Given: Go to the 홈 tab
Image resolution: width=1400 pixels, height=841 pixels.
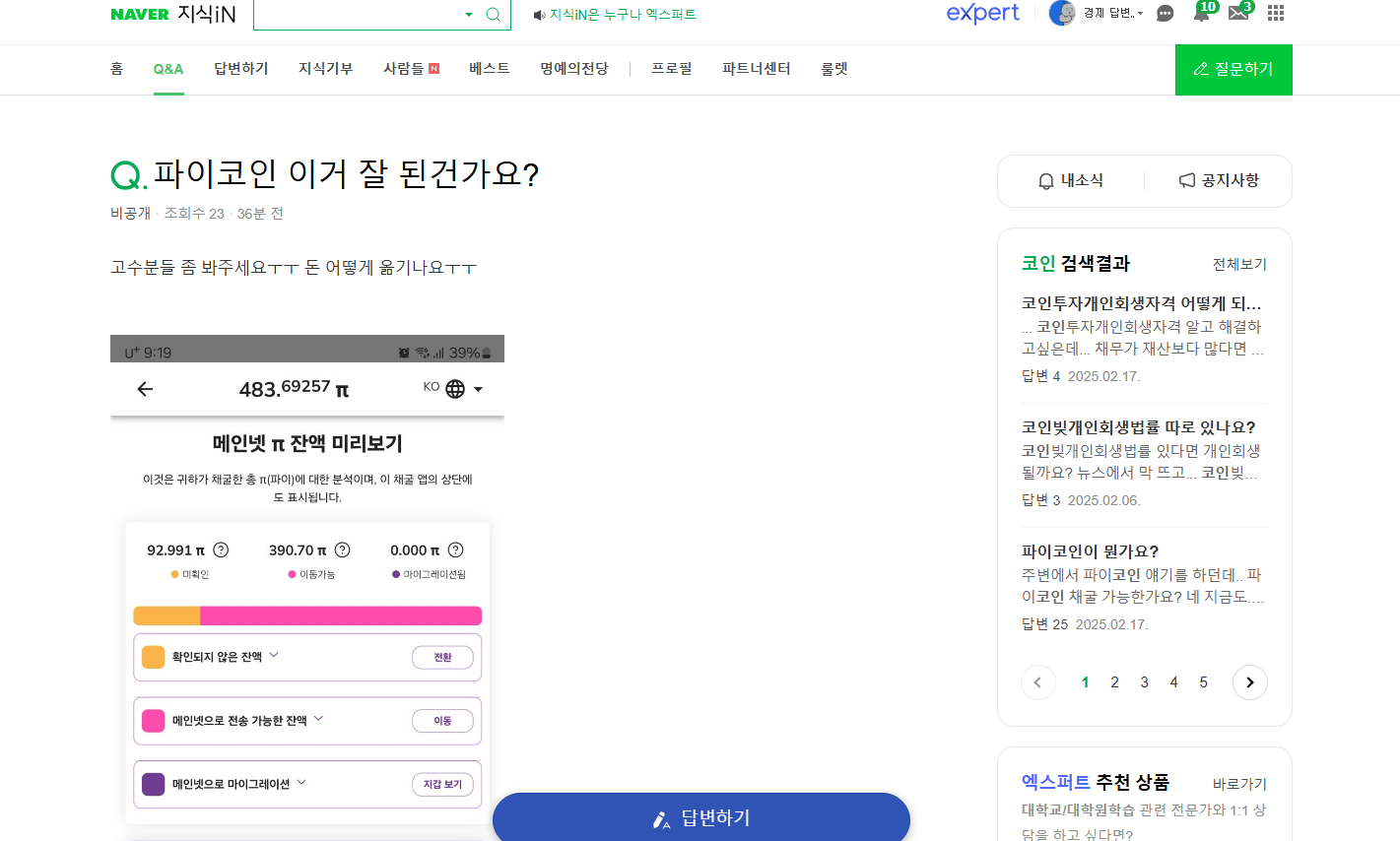Looking at the screenshot, I should pos(117,69).
